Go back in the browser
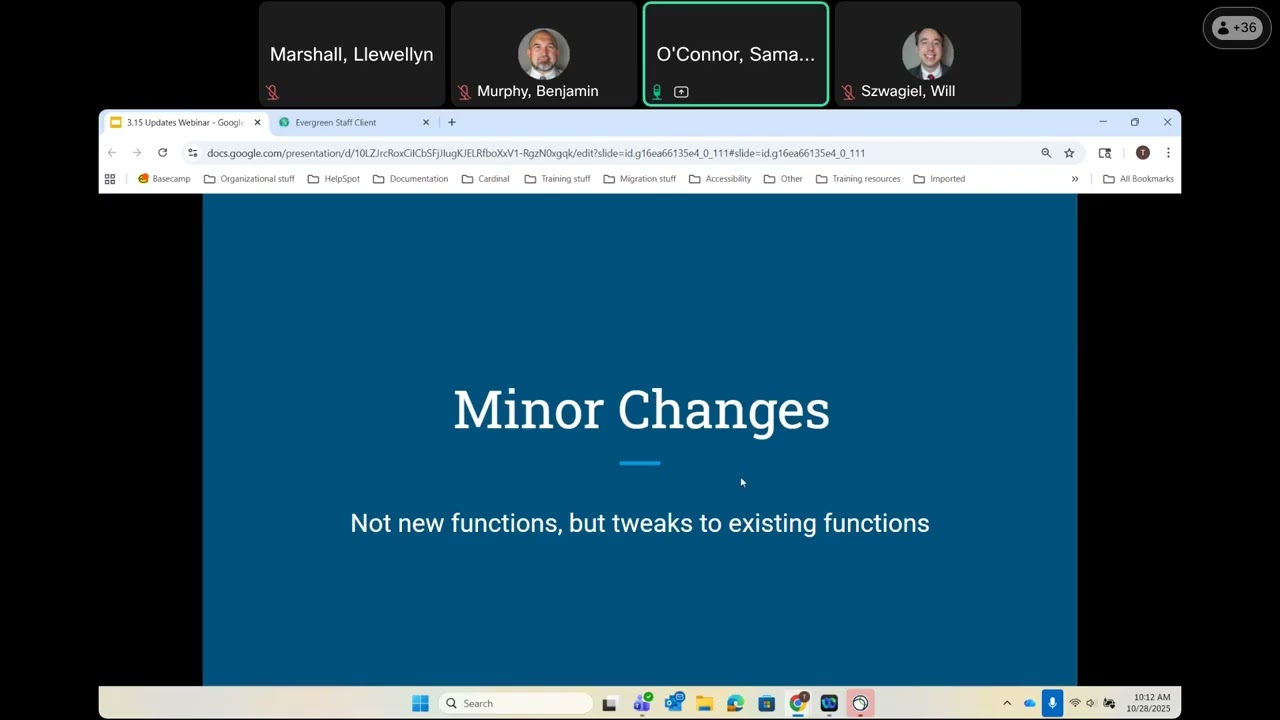Screen dimensions: 1280x720 pyautogui.click(x=112, y=153)
